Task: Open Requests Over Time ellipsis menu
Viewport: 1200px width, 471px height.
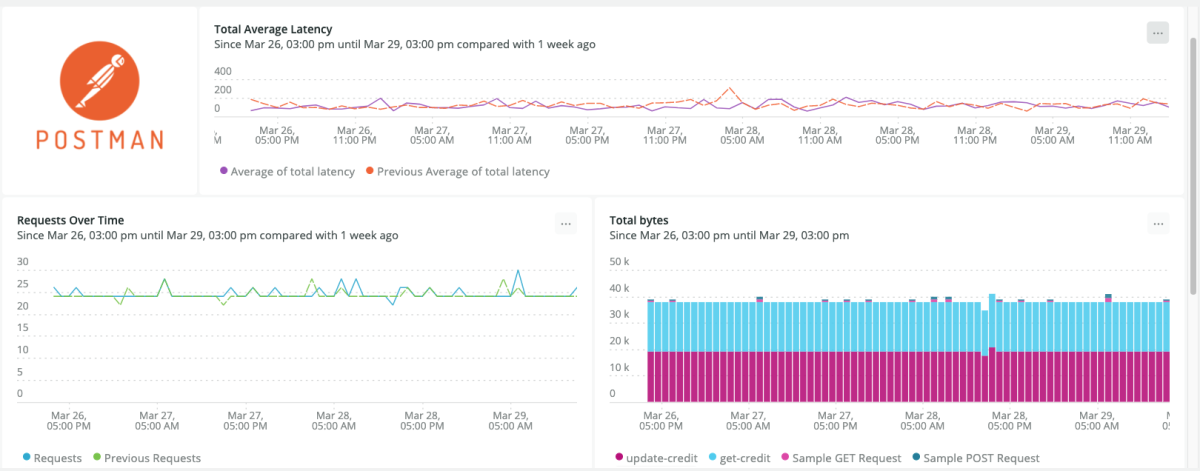Action: (566, 224)
